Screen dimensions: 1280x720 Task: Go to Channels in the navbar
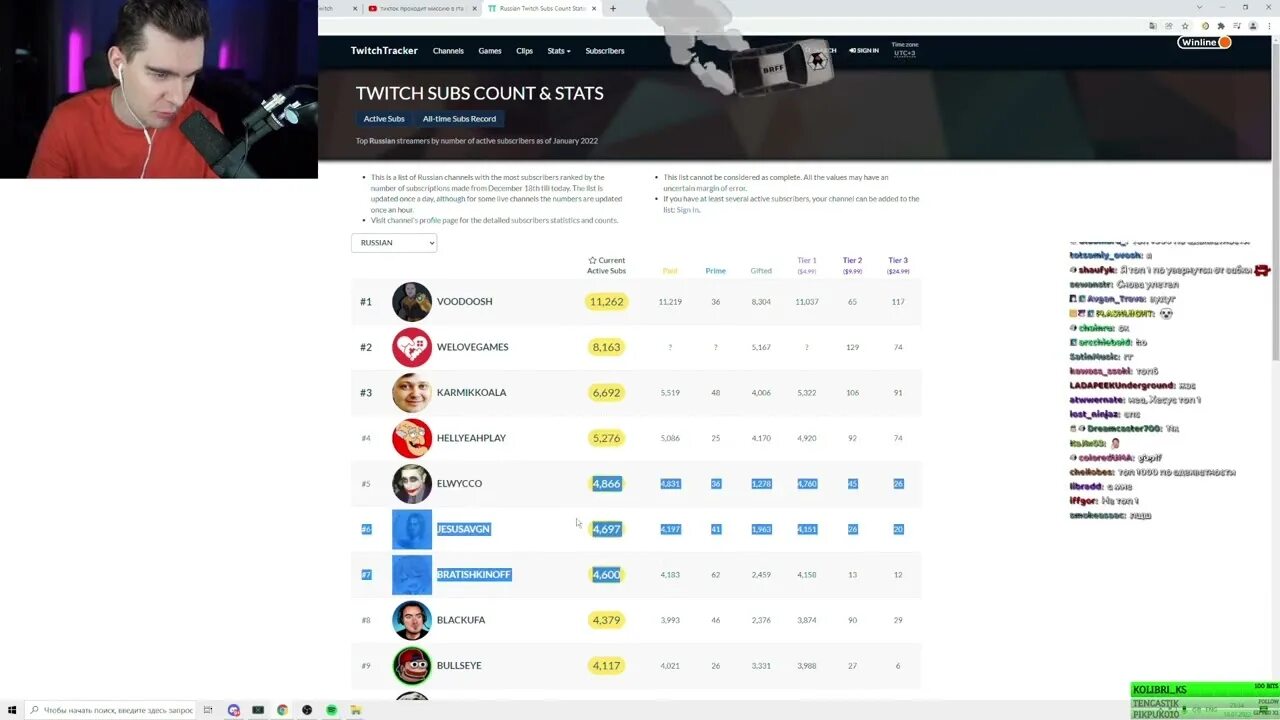point(448,51)
